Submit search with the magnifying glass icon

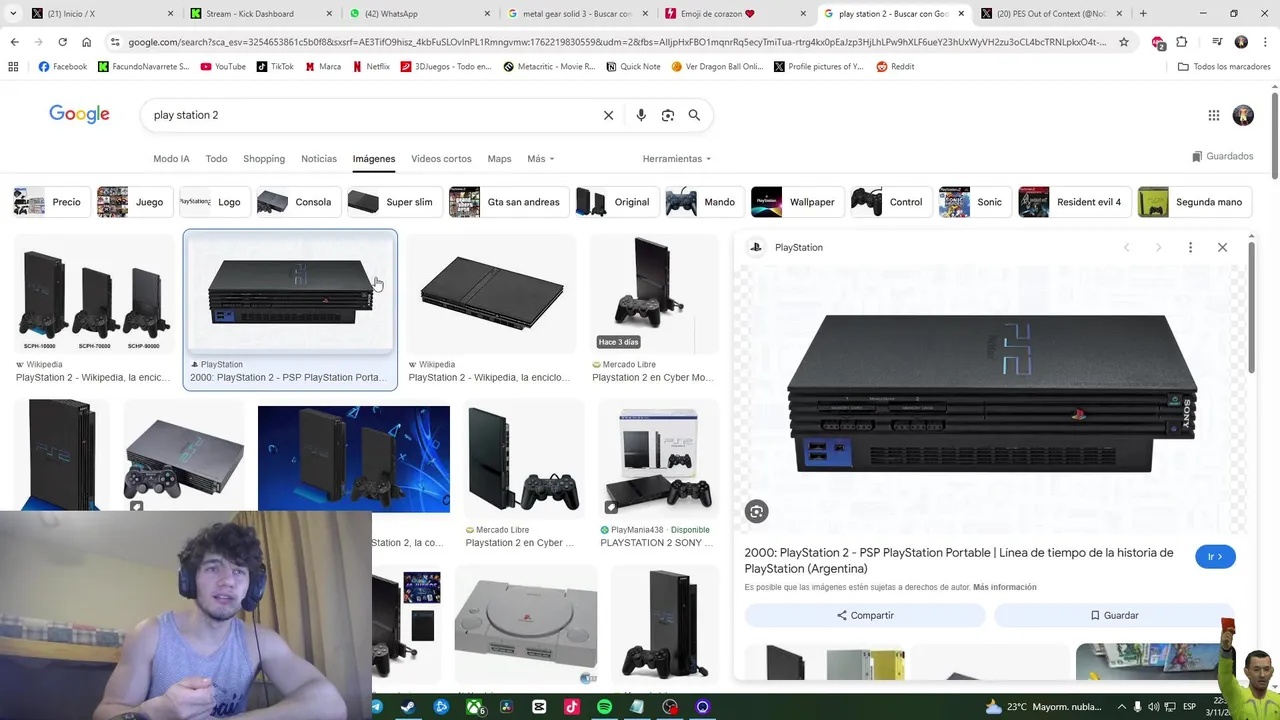coord(694,115)
